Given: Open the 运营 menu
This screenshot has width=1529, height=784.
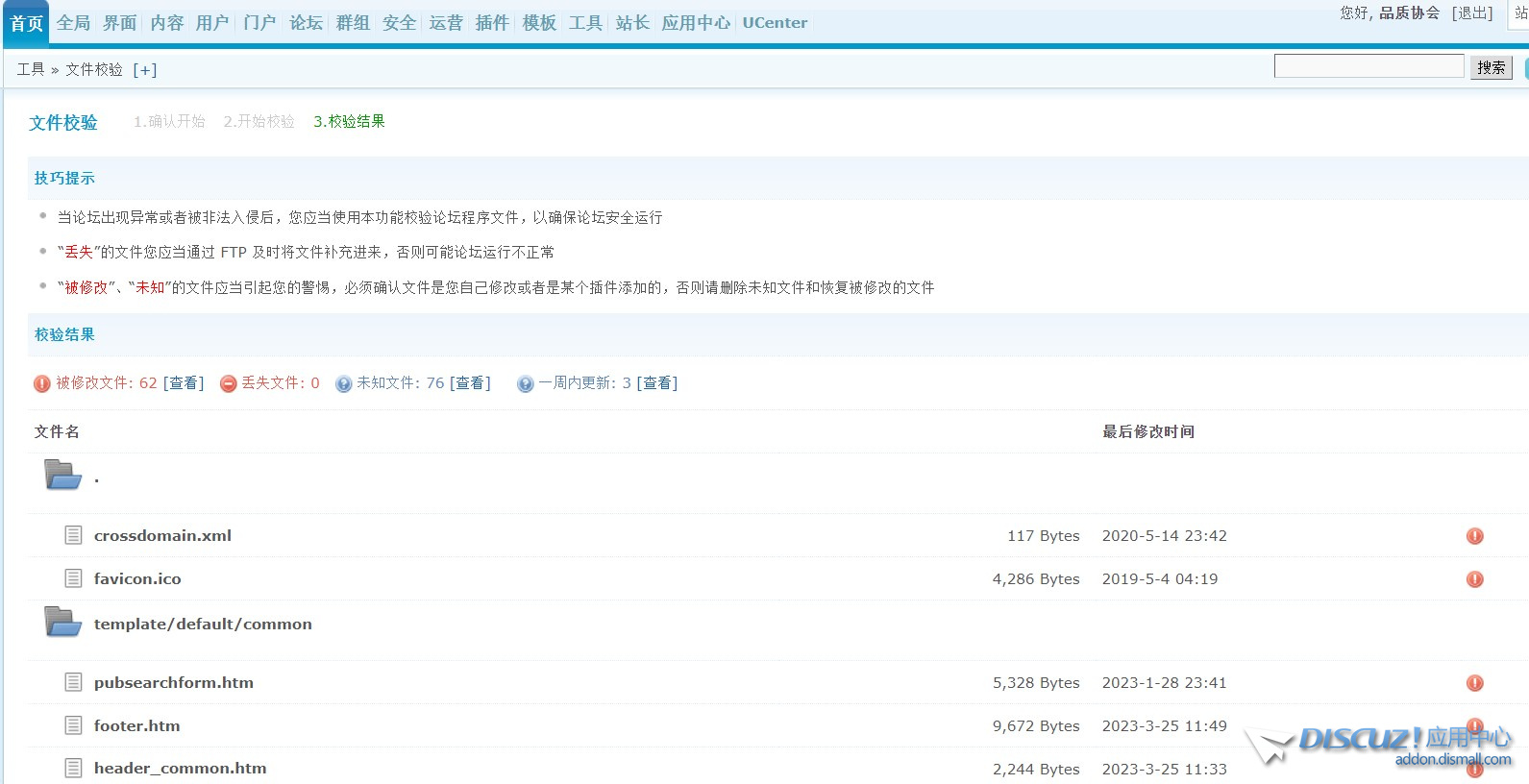Looking at the screenshot, I should [446, 23].
